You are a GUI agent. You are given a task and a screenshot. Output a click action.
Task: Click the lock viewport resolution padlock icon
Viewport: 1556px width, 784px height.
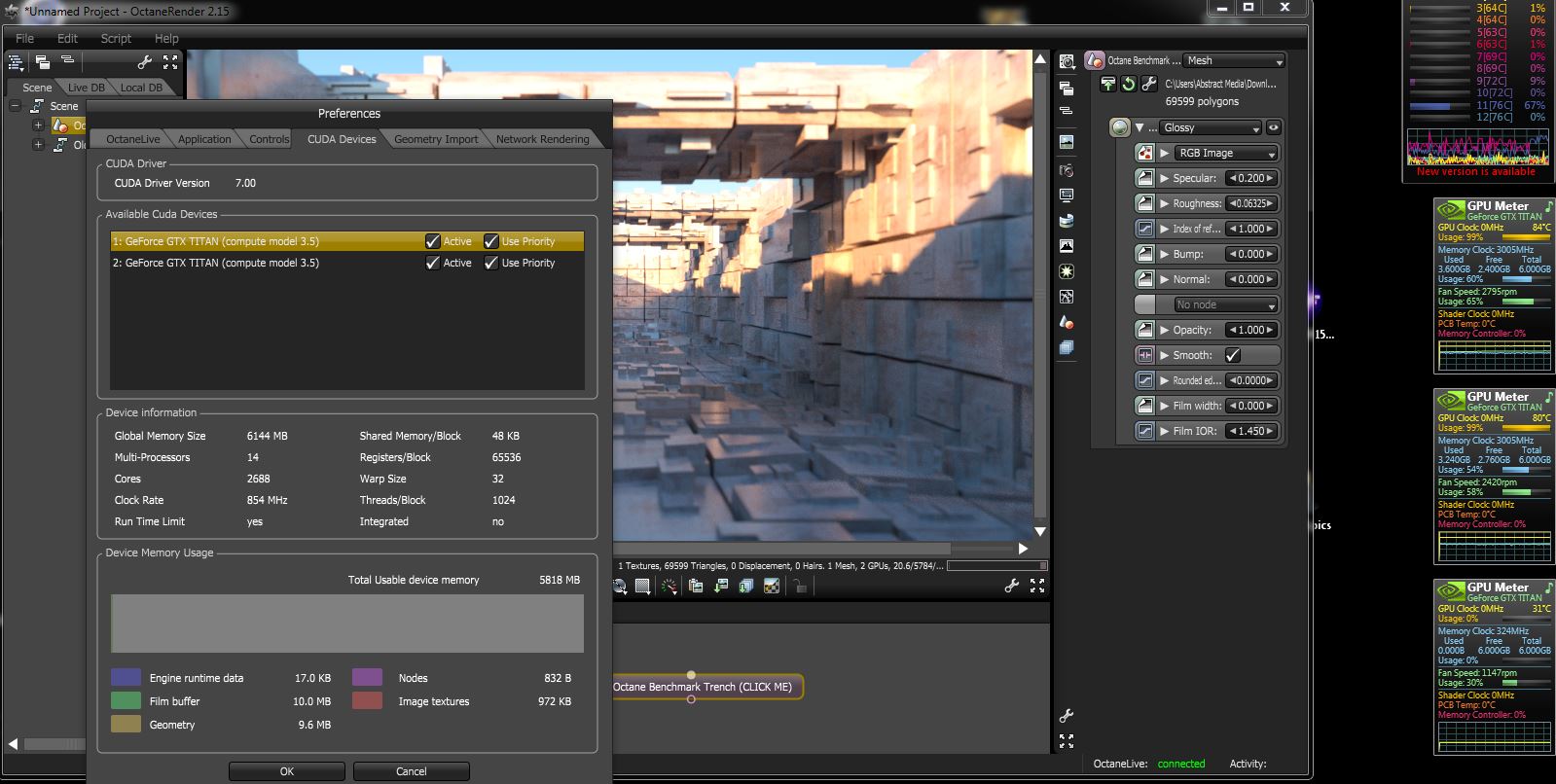tap(799, 586)
